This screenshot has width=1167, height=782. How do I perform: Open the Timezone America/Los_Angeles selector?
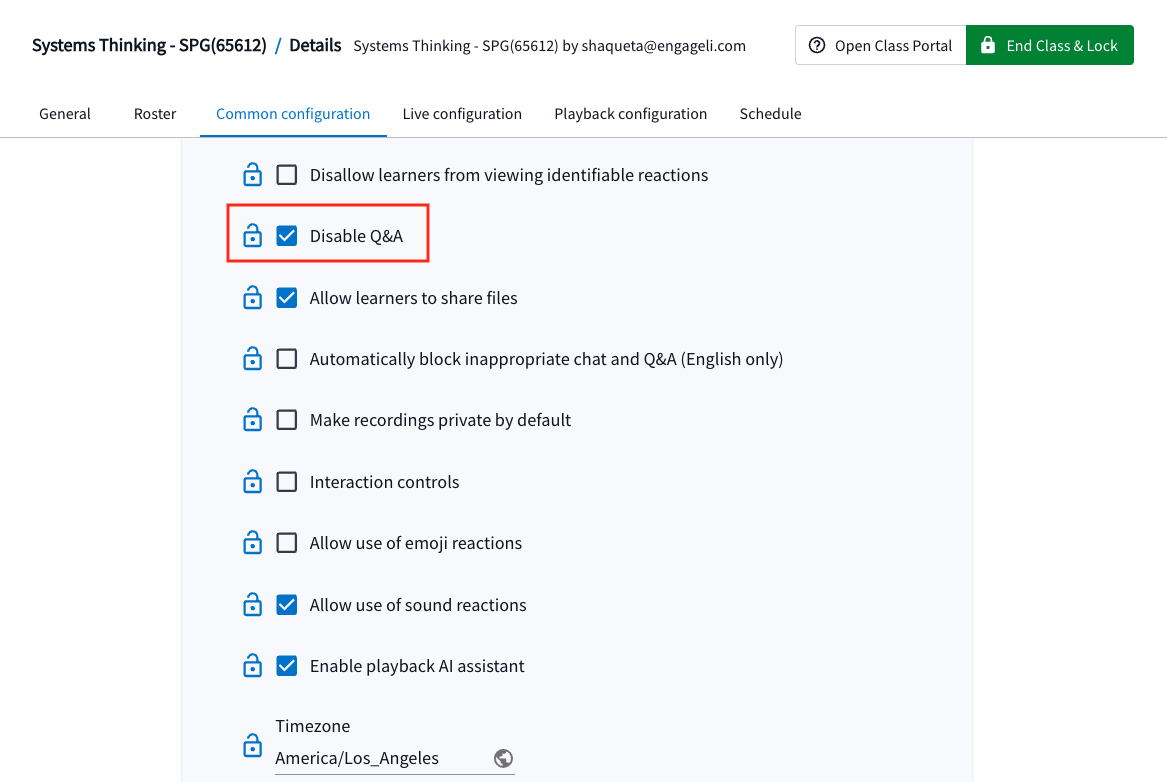(x=394, y=758)
